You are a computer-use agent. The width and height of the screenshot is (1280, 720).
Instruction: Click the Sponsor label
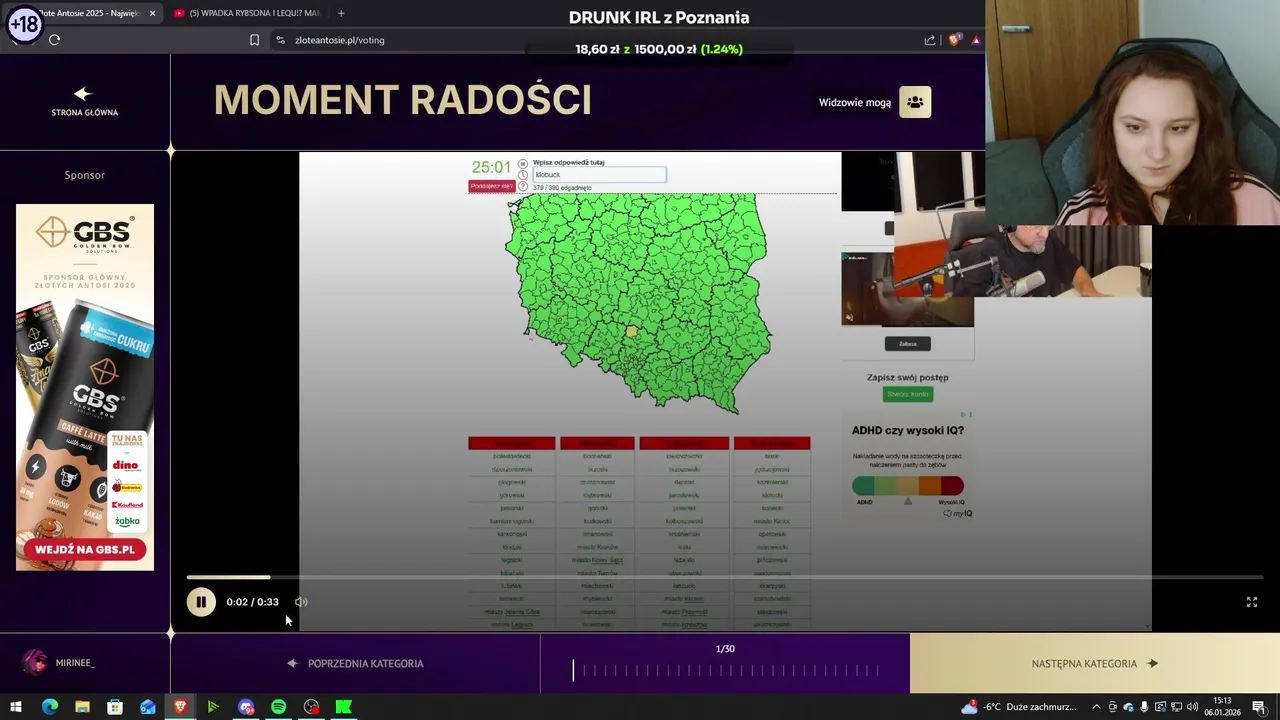[x=85, y=175]
